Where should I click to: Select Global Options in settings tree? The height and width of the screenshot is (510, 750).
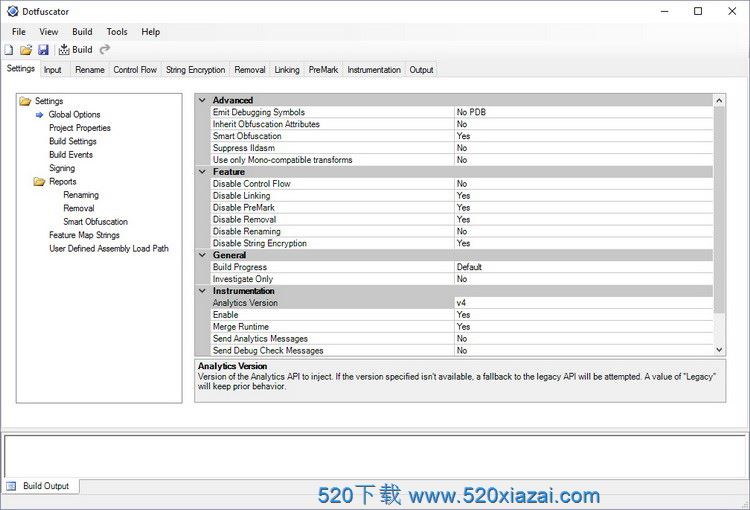tap(74, 114)
